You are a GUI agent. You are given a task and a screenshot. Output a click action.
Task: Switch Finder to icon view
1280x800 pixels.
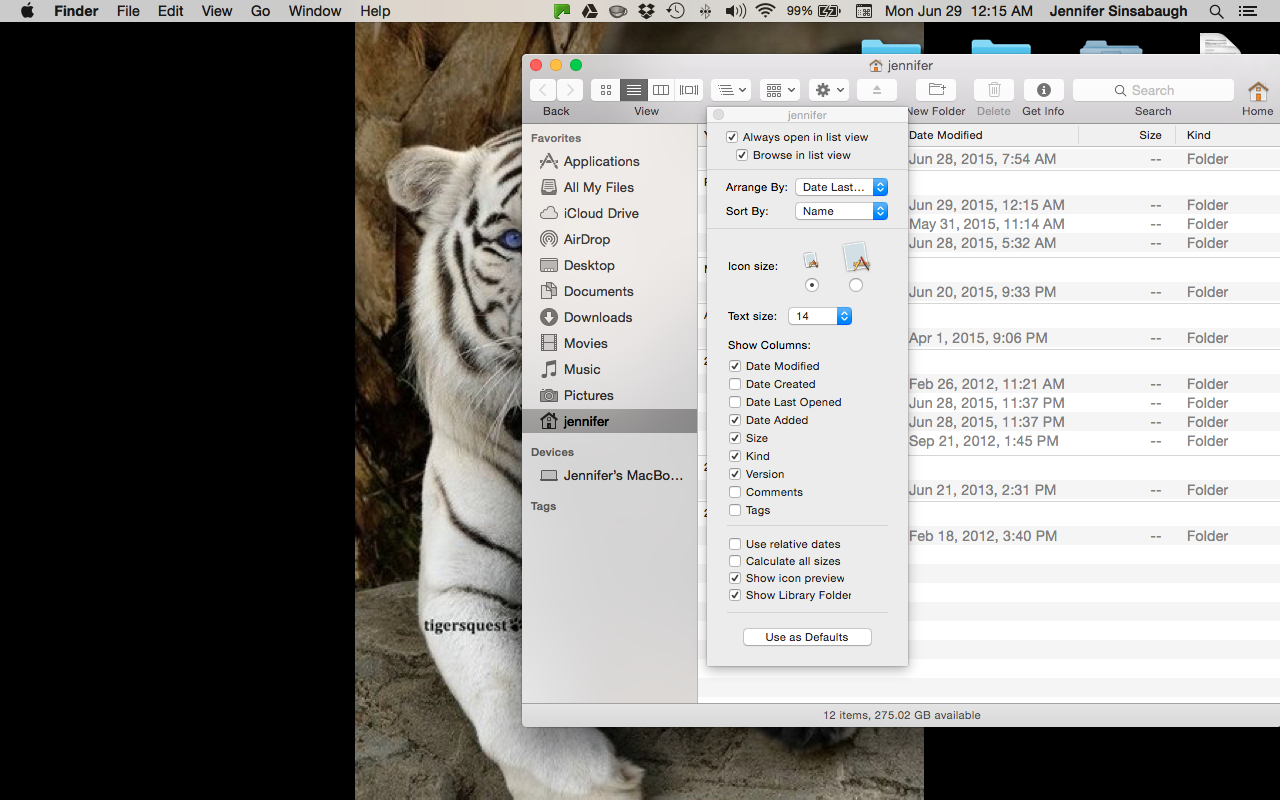click(x=605, y=90)
